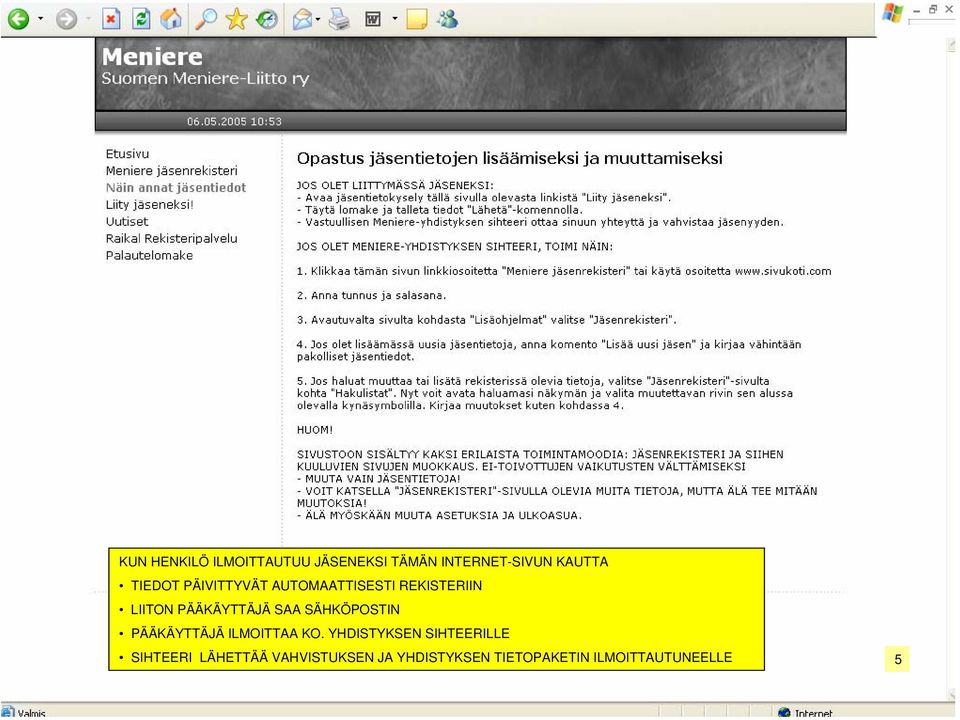
Task: Open the Back history dropdown arrow
Action: click(40, 19)
